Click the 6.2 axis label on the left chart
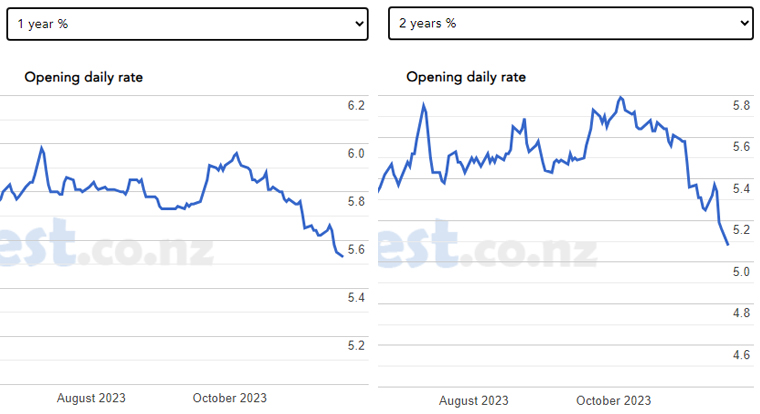760x414 pixels. click(x=355, y=106)
